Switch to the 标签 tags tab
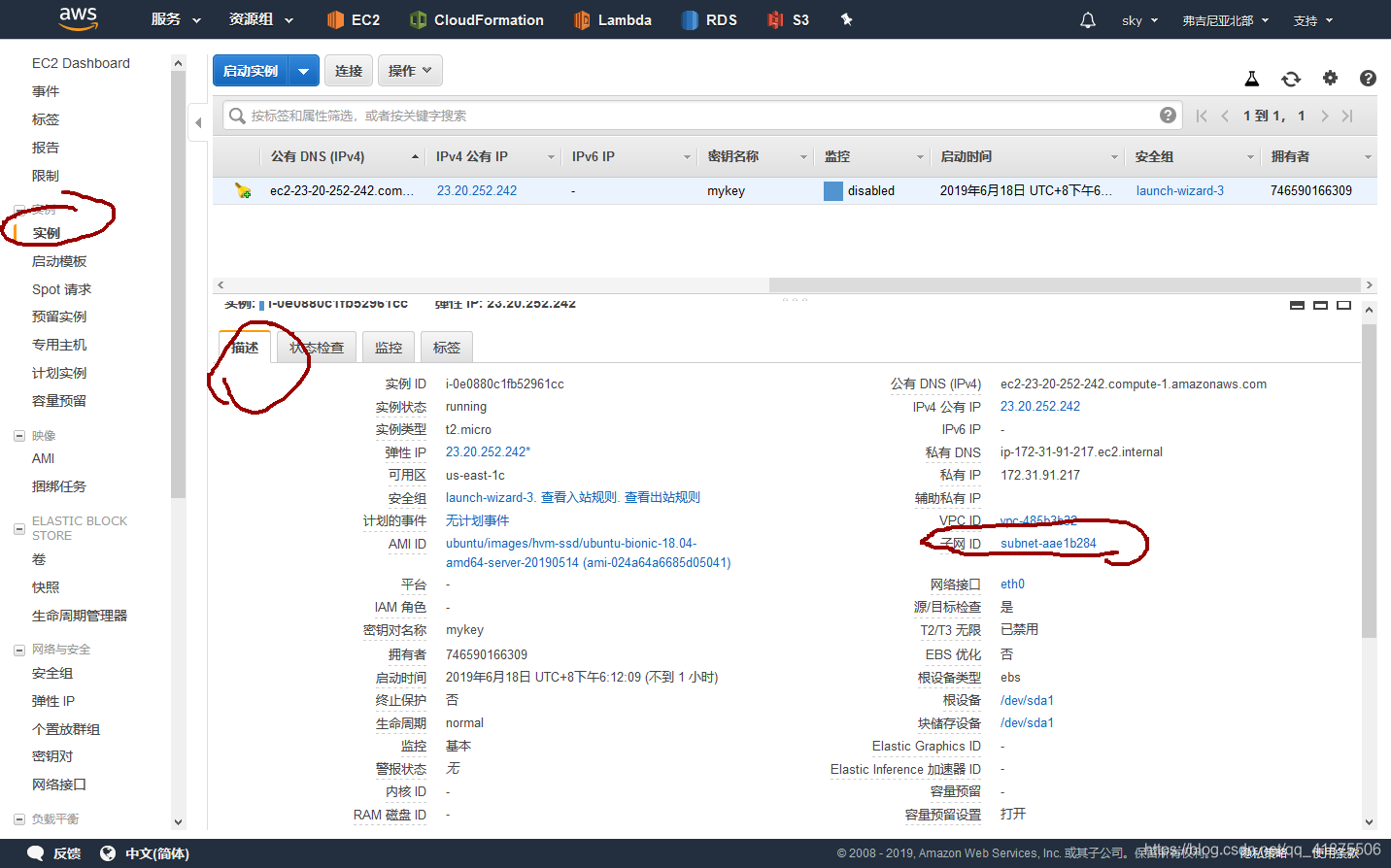 point(447,348)
